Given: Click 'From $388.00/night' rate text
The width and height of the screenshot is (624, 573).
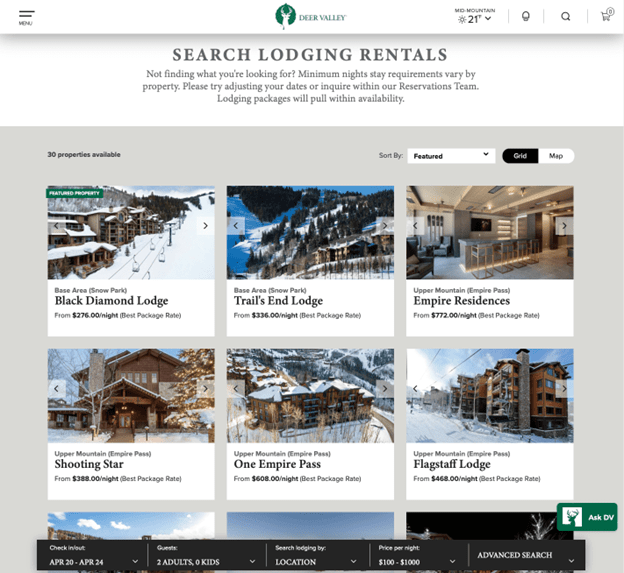Looking at the screenshot, I should [x=118, y=479].
